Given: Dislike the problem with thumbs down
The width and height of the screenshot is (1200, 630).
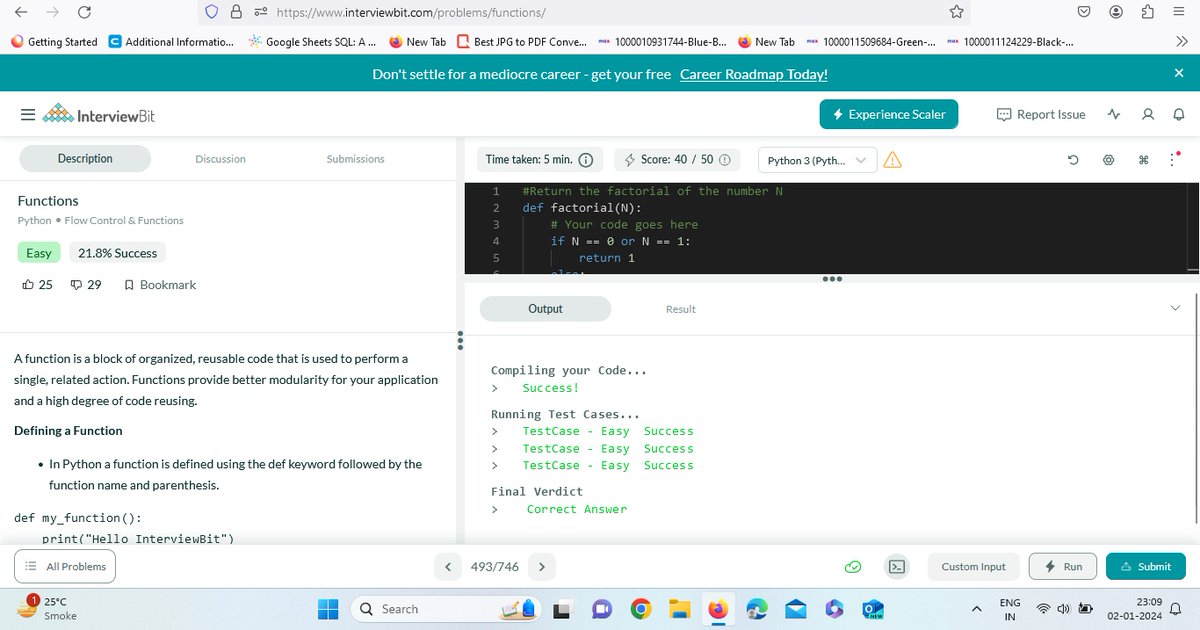Looking at the screenshot, I should tap(77, 285).
